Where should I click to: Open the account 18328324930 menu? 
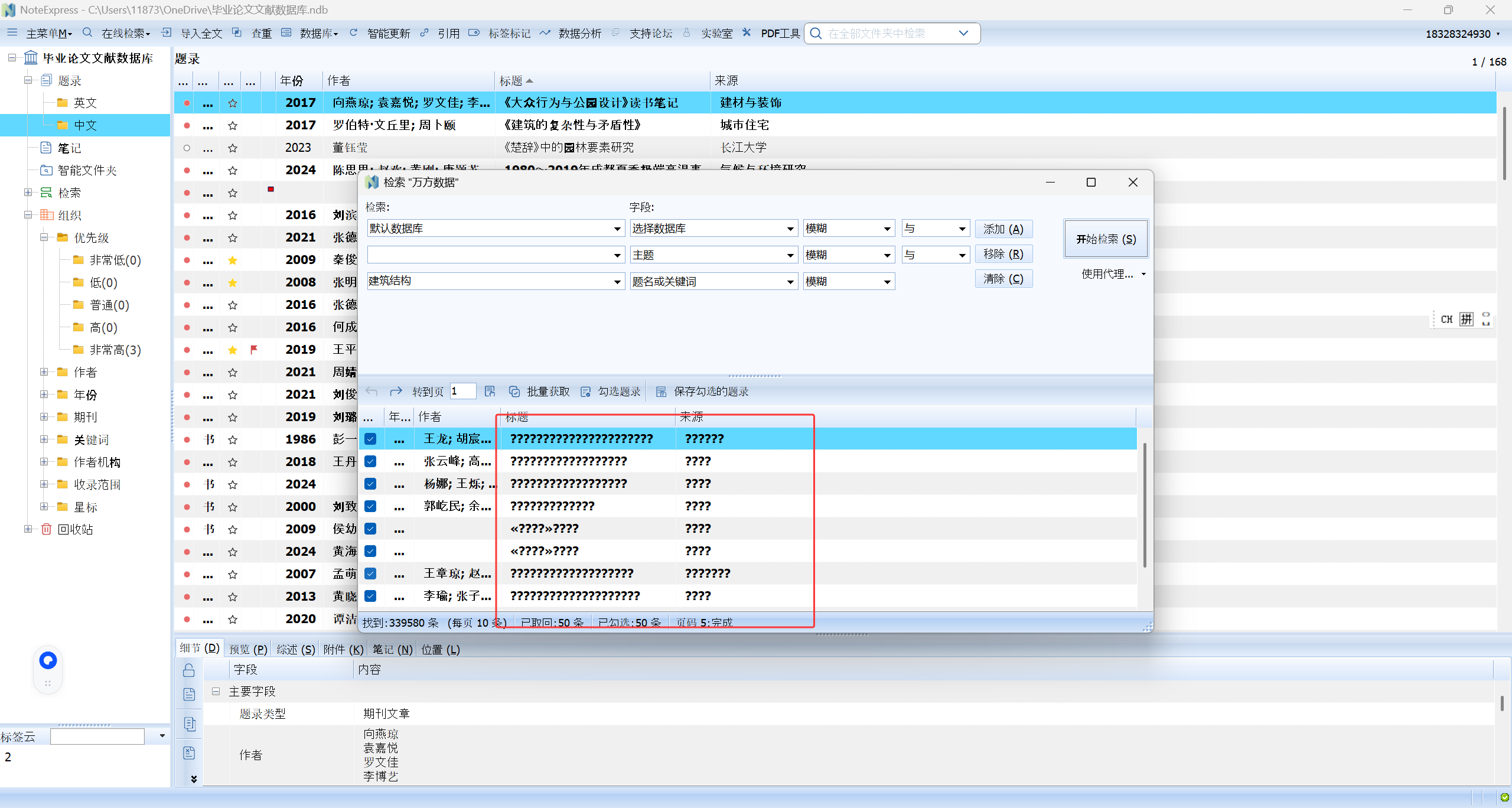coord(1462,34)
